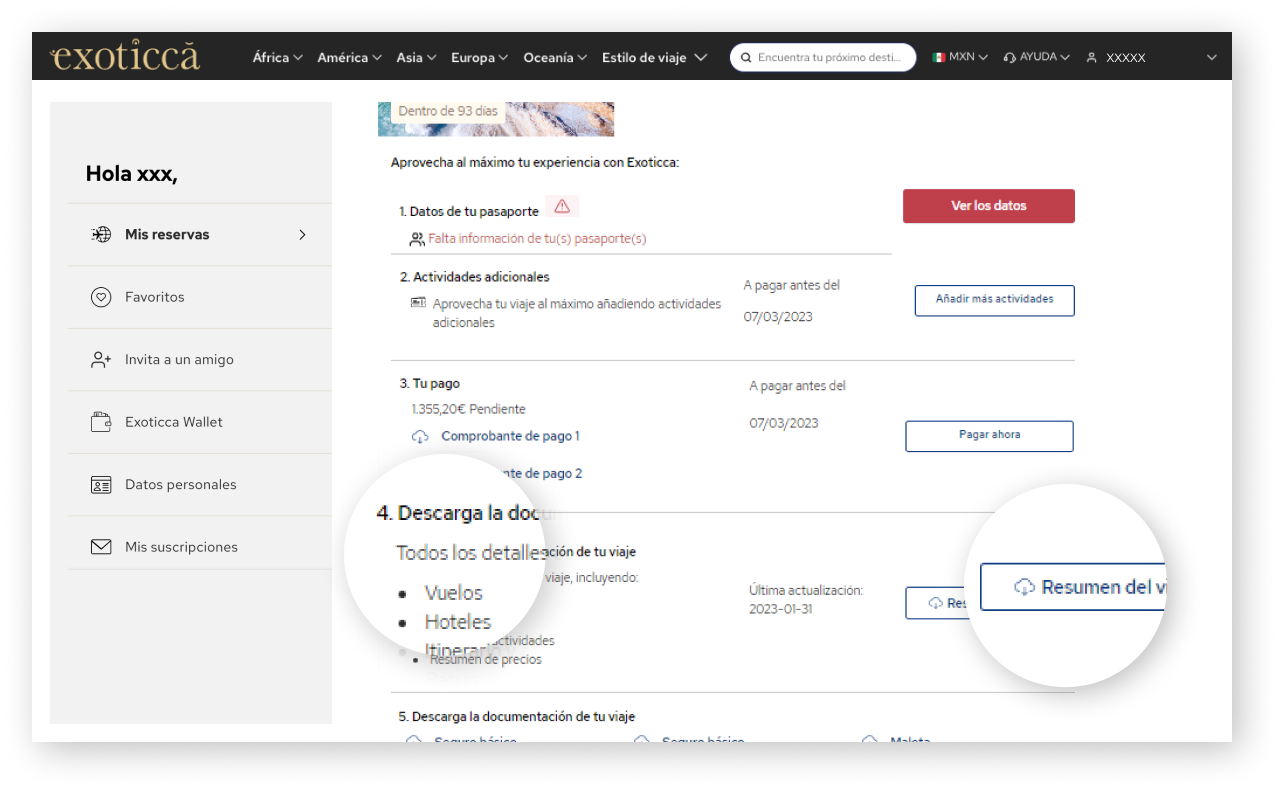Click the people icon beside passport warning

click(417, 239)
